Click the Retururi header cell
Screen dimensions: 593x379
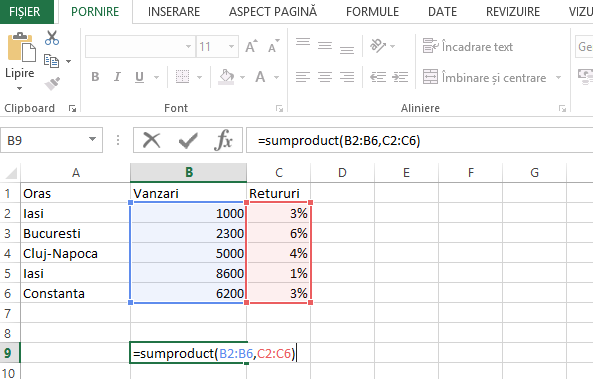[279, 193]
